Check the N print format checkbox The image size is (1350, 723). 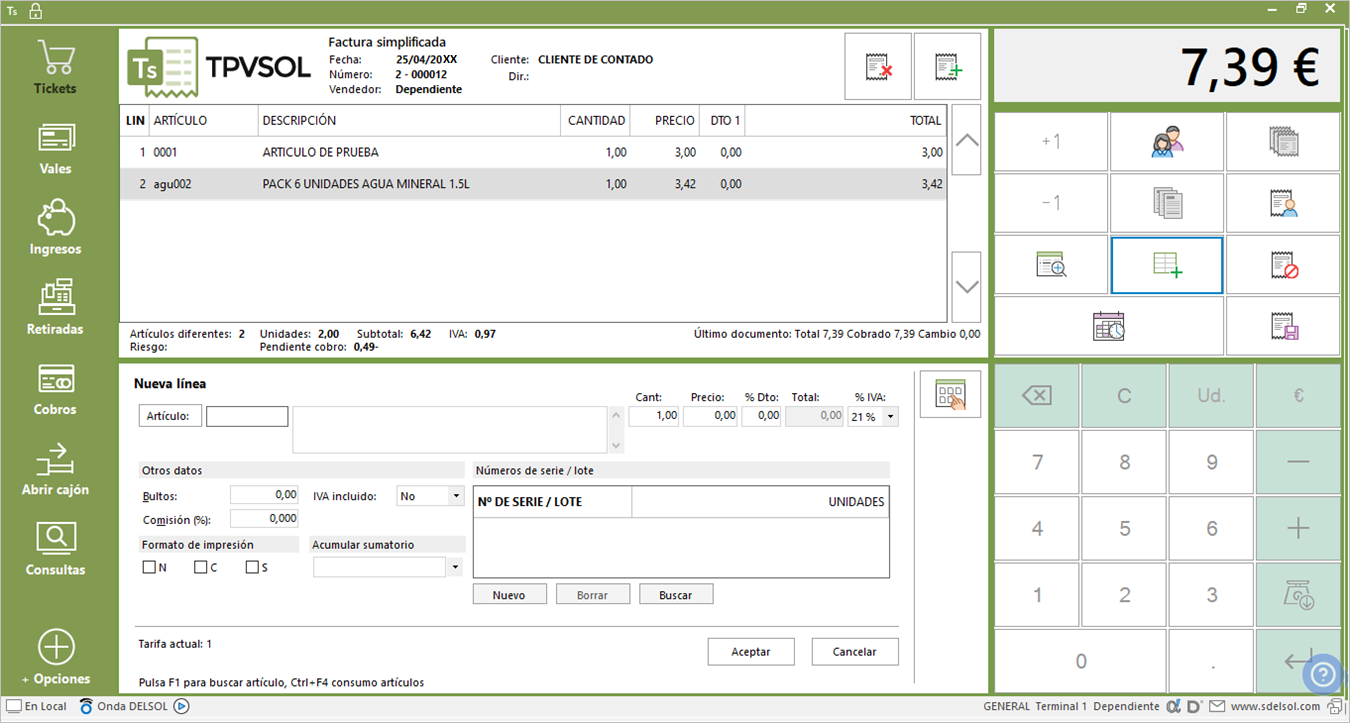click(149, 567)
